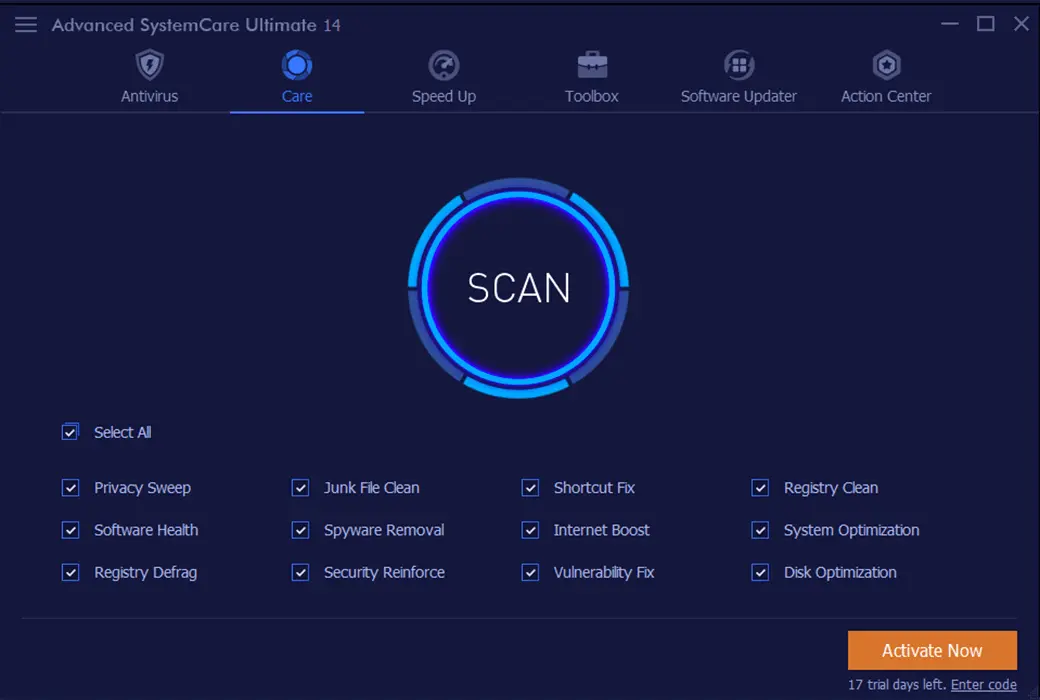Viewport: 1040px width, 700px height.
Task: Click the Speed Up gauge icon
Action: [444, 65]
